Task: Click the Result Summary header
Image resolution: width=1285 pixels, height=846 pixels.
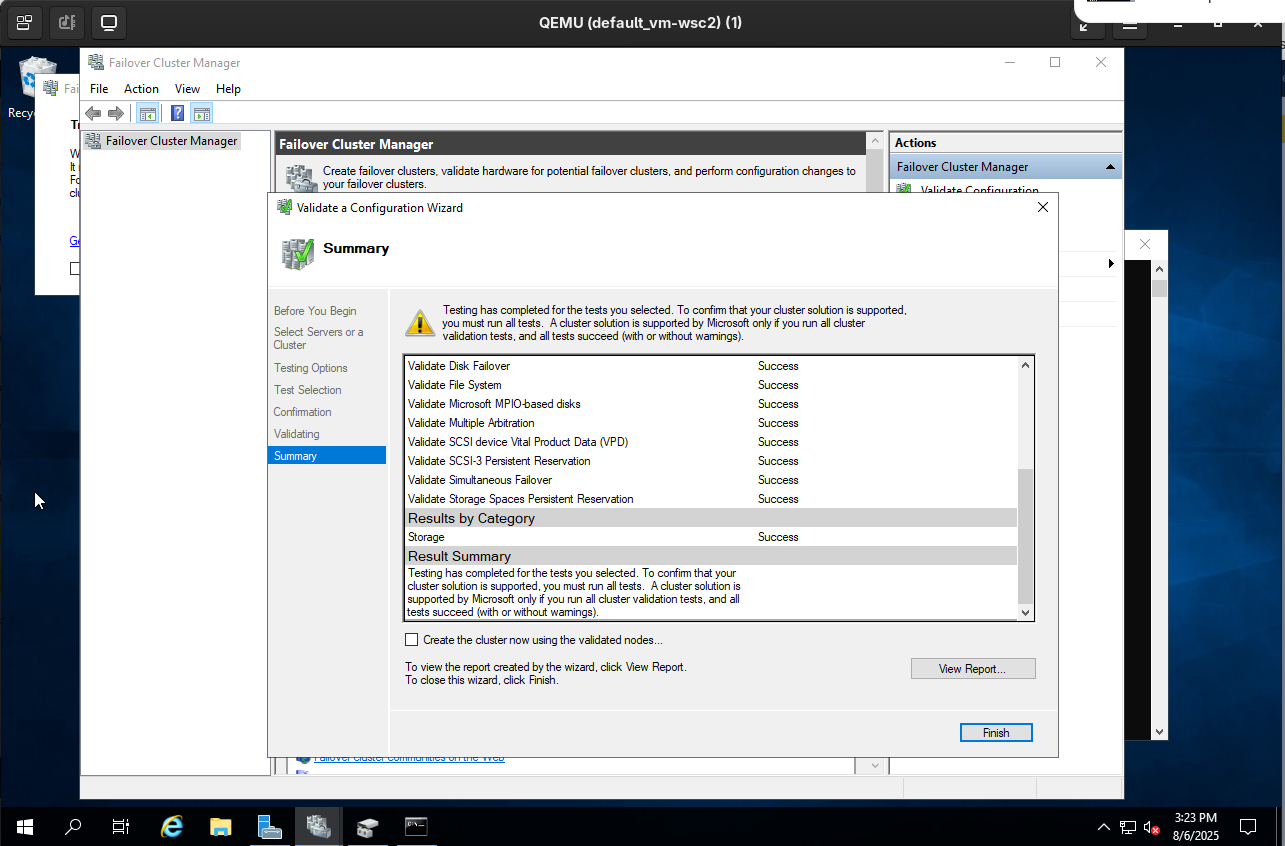Action: pyautogui.click(x=711, y=556)
